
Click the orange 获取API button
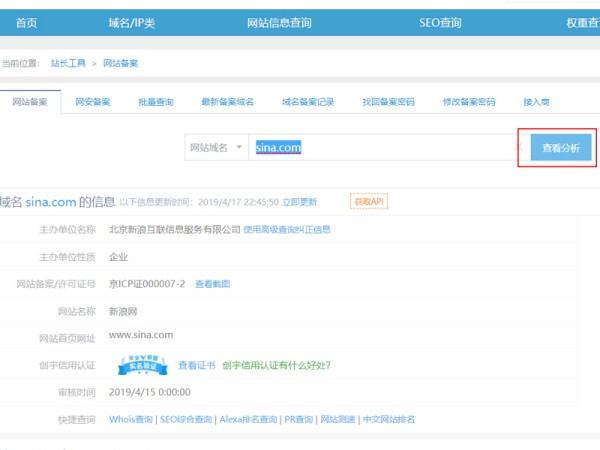[x=368, y=201]
